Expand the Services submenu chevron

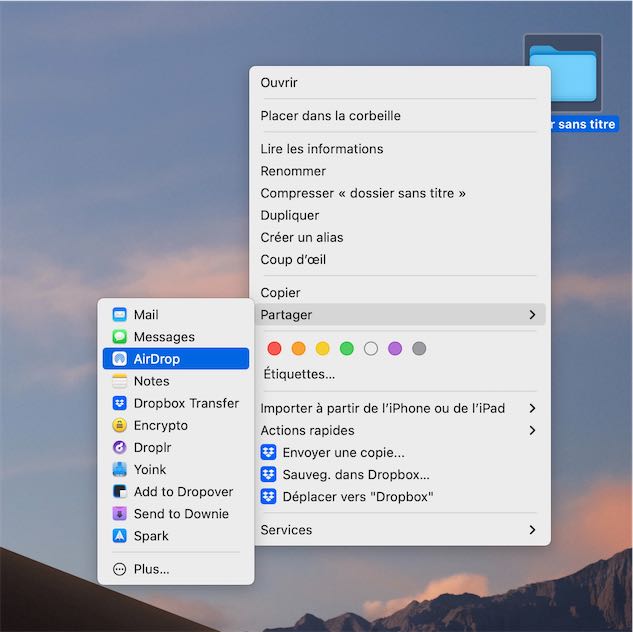coord(532,530)
